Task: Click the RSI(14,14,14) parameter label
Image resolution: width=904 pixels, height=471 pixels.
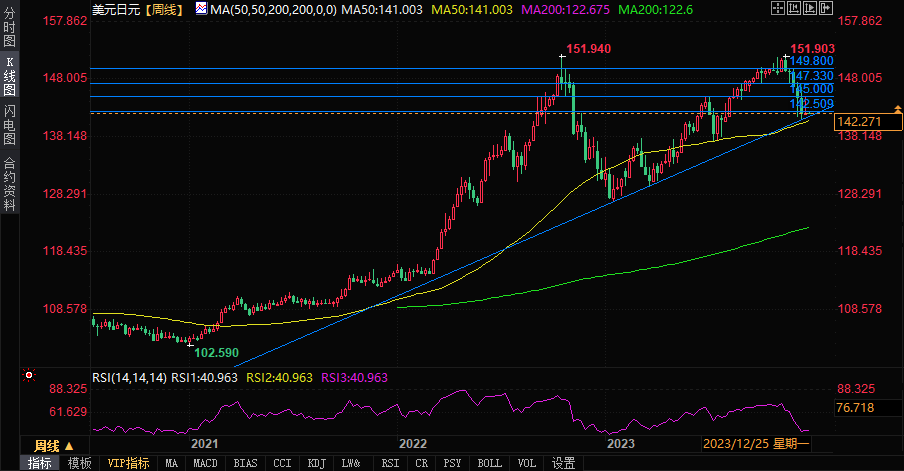Action: click(x=129, y=377)
